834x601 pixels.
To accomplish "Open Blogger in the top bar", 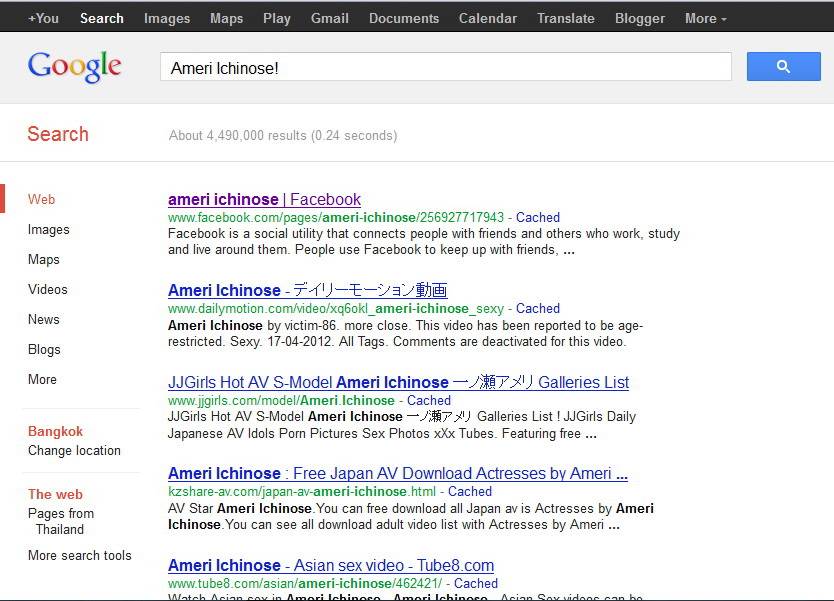I will click(640, 19).
